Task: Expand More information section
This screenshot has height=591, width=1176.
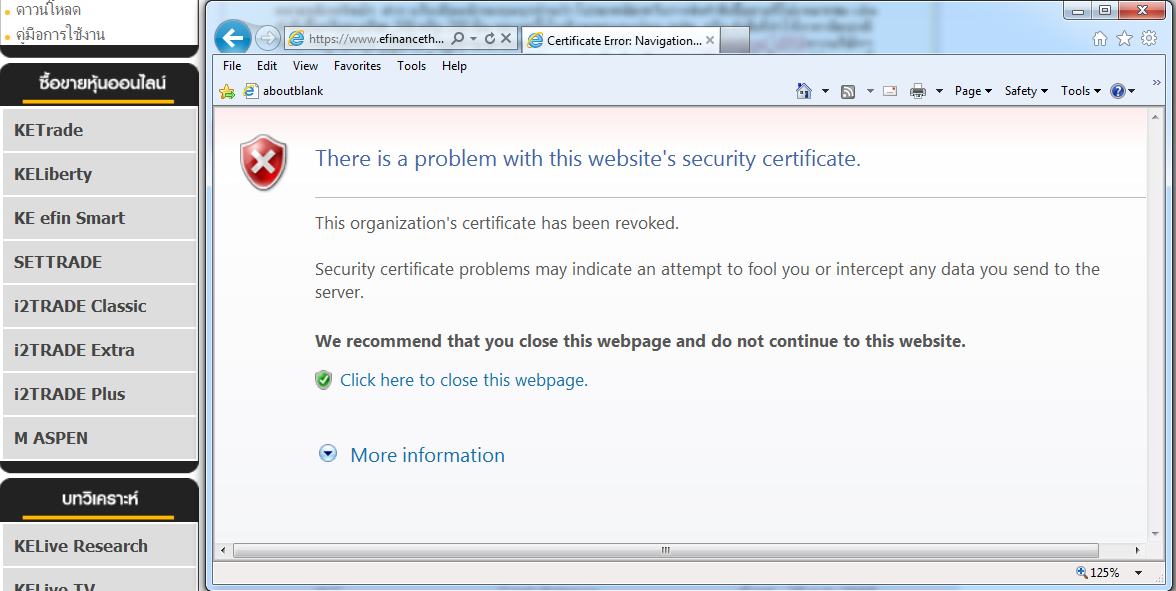Action: pos(427,455)
